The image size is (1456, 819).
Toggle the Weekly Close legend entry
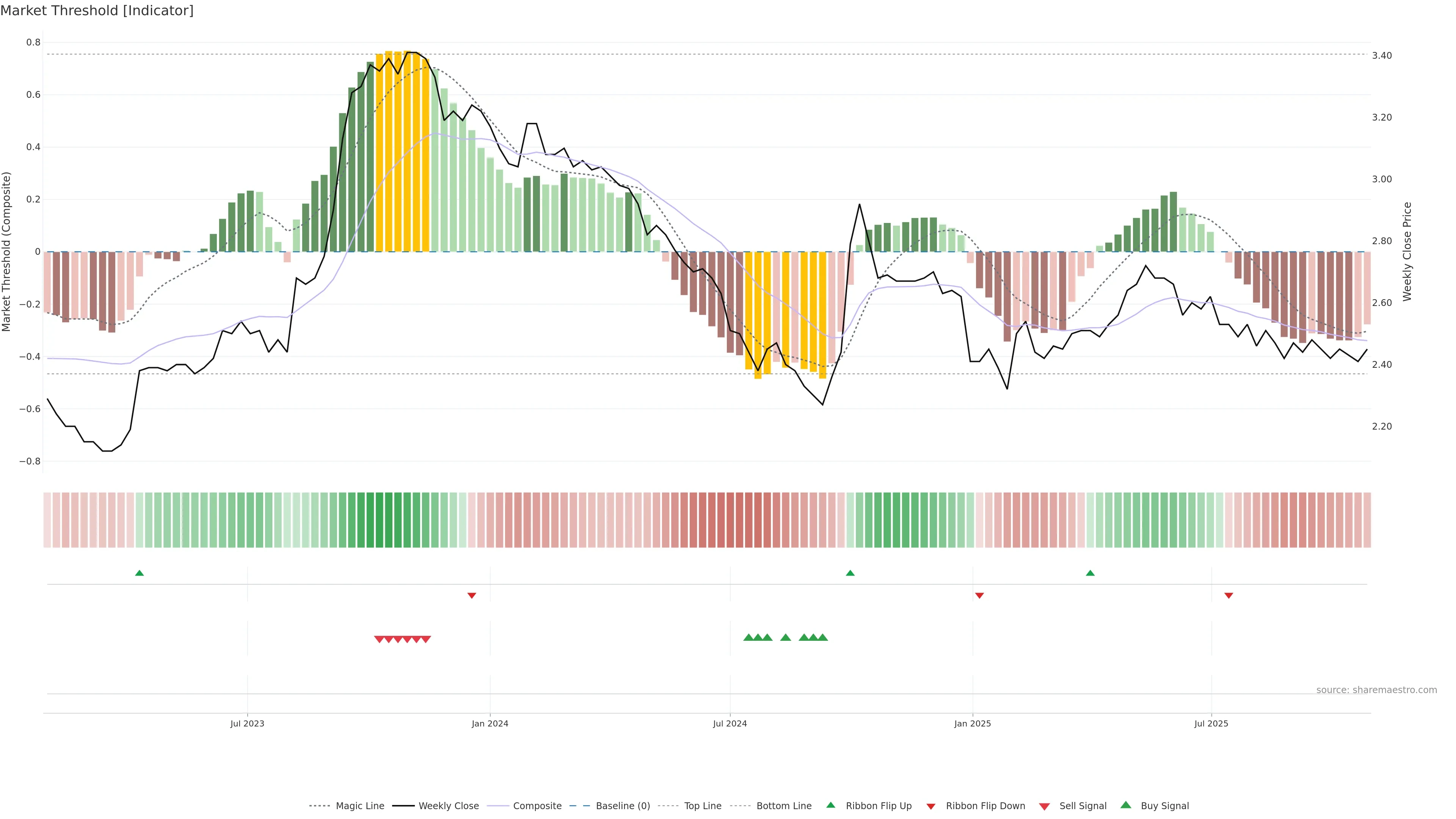[x=448, y=806]
